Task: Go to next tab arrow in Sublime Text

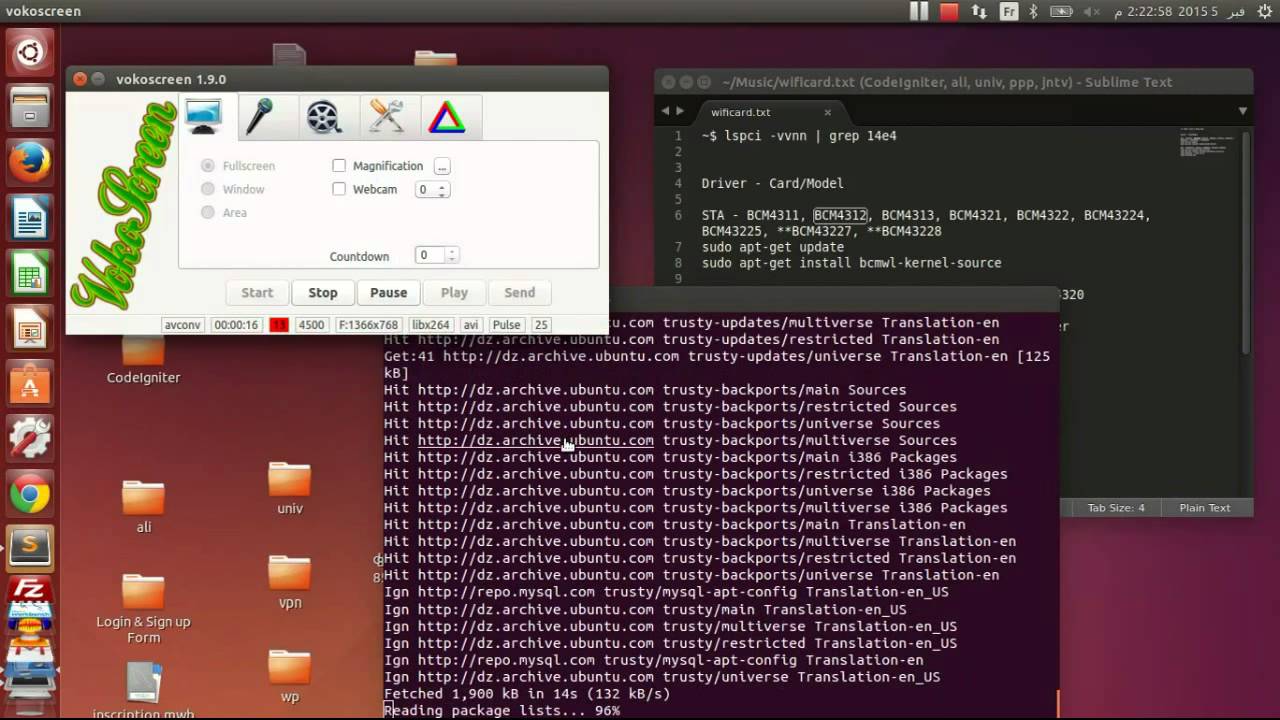Action: pyautogui.click(x=681, y=111)
